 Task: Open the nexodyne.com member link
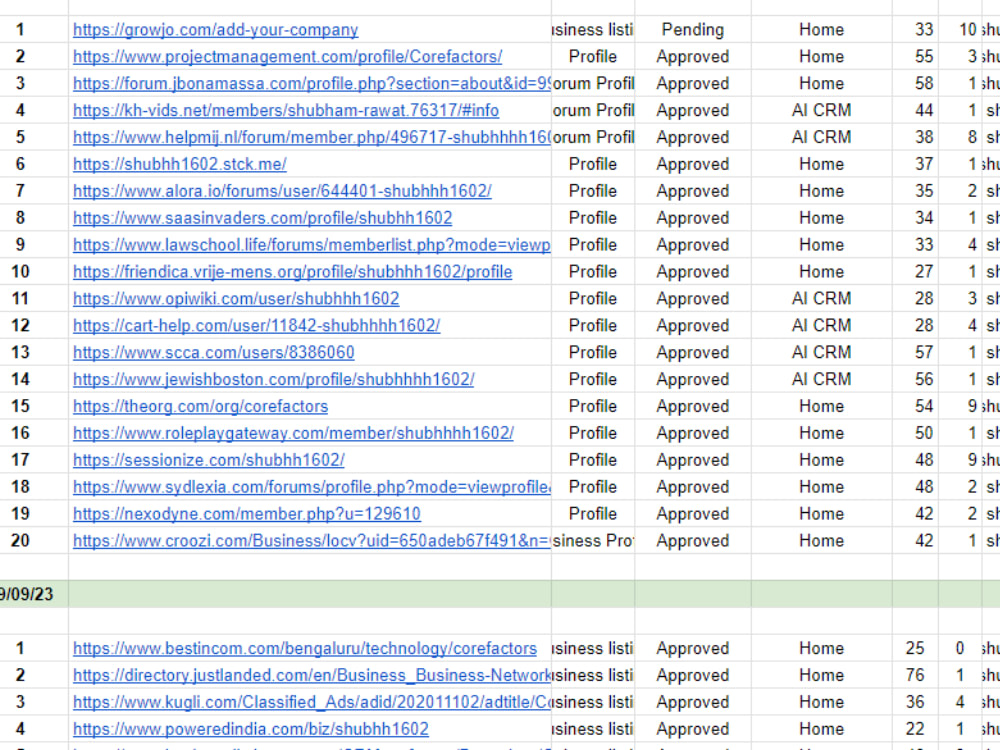coord(247,513)
